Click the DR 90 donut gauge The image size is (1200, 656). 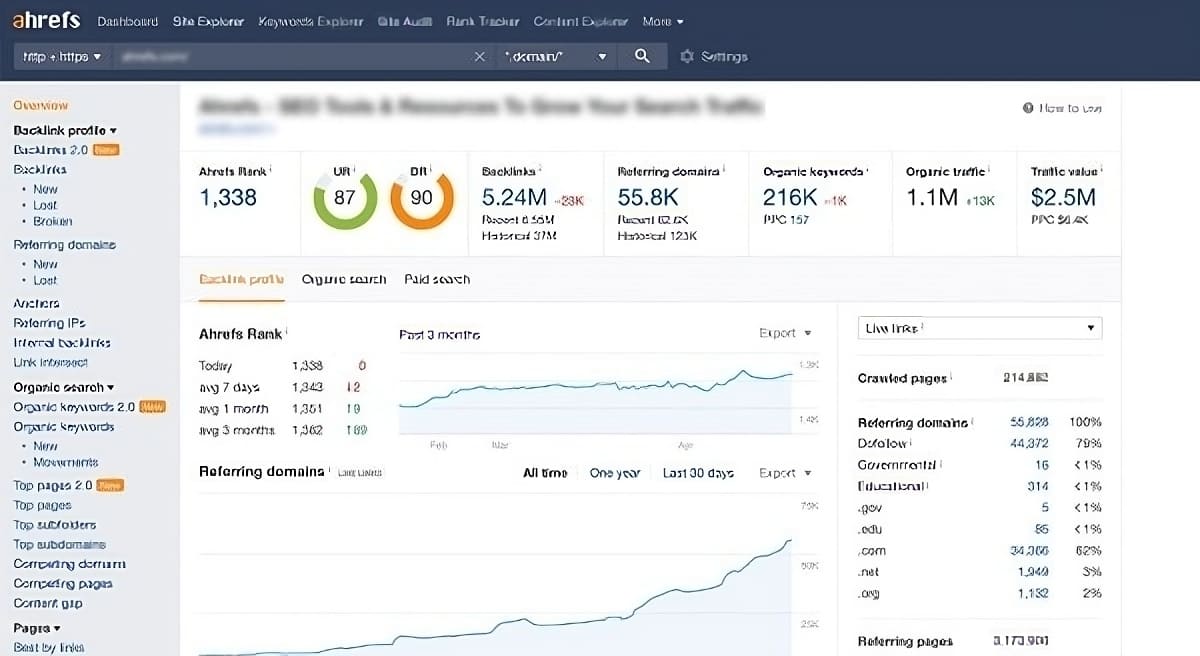421,198
